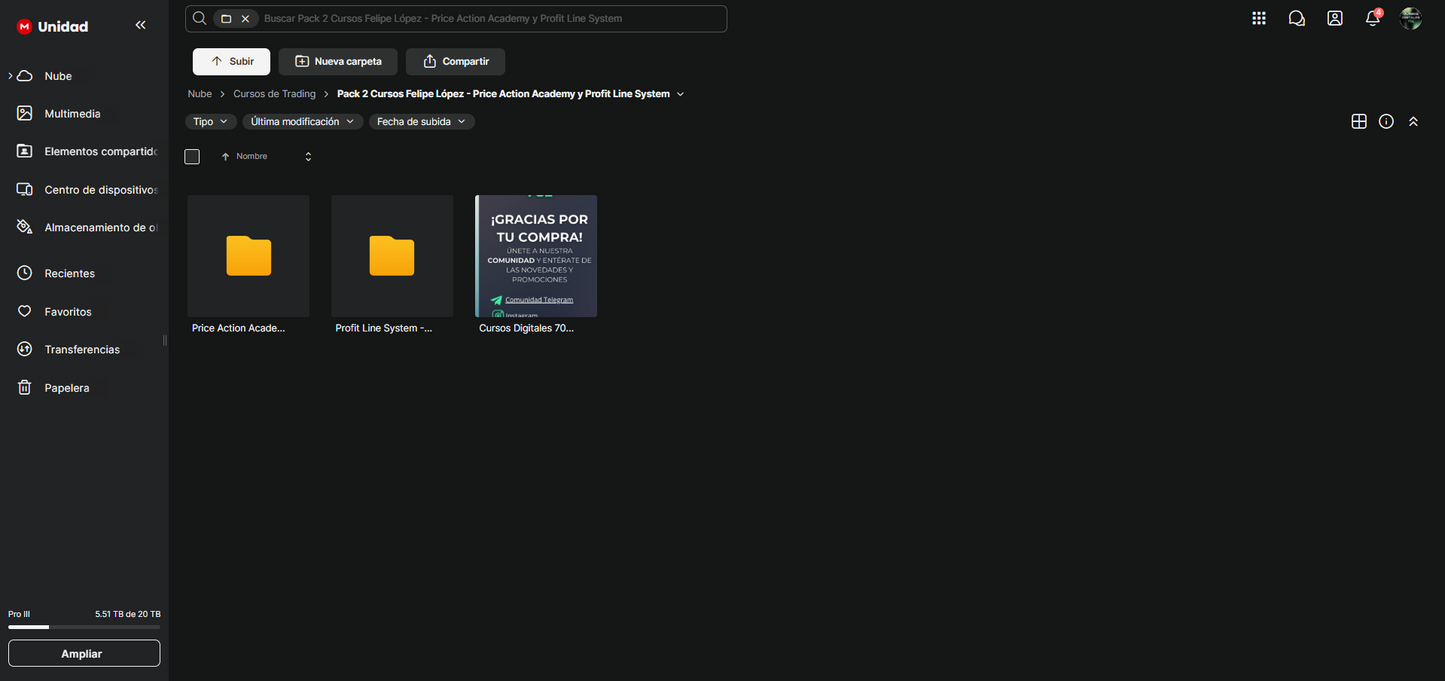Open the chat bubble icon
The width and height of the screenshot is (1445, 681).
pos(1296,18)
